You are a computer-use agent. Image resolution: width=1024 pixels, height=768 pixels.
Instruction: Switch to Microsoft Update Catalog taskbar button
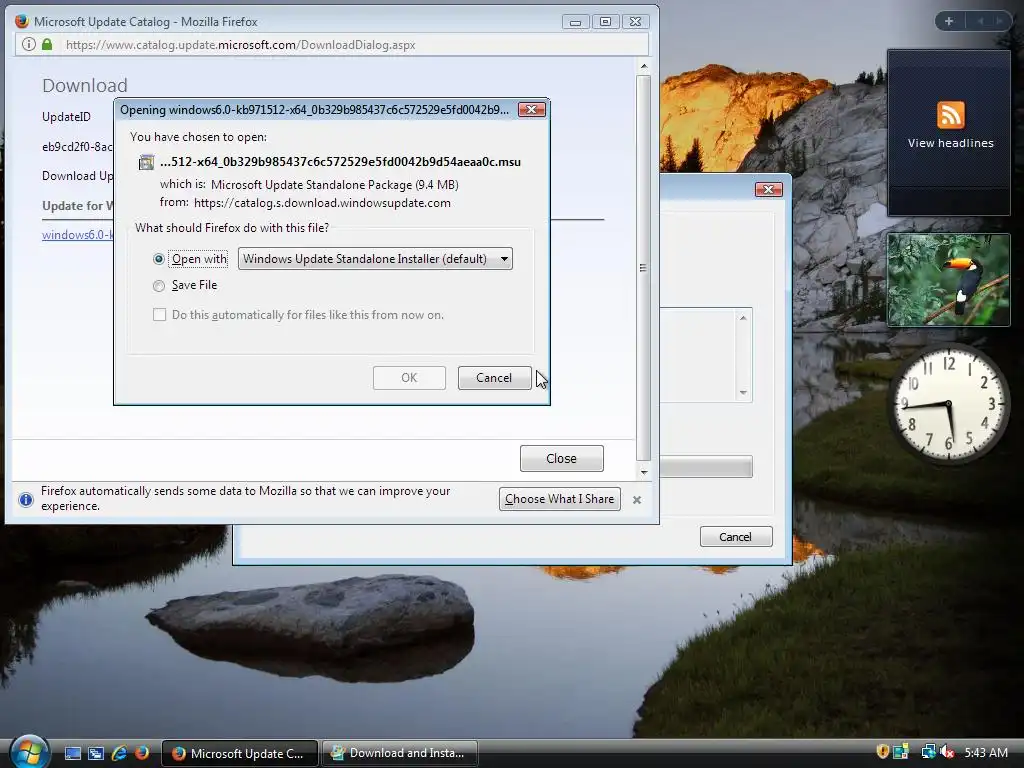[240, 753]
